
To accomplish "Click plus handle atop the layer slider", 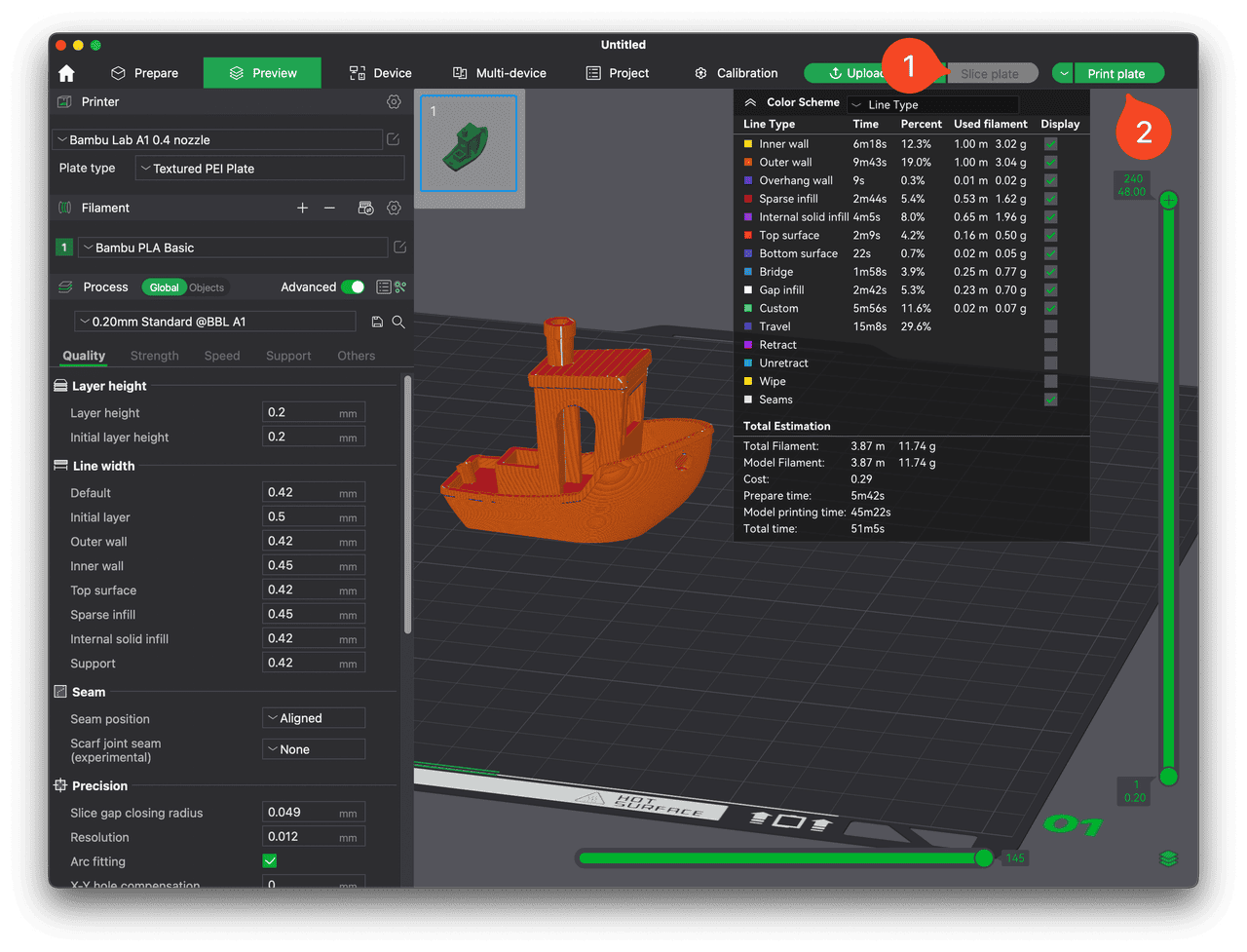I will point(1169,200).
